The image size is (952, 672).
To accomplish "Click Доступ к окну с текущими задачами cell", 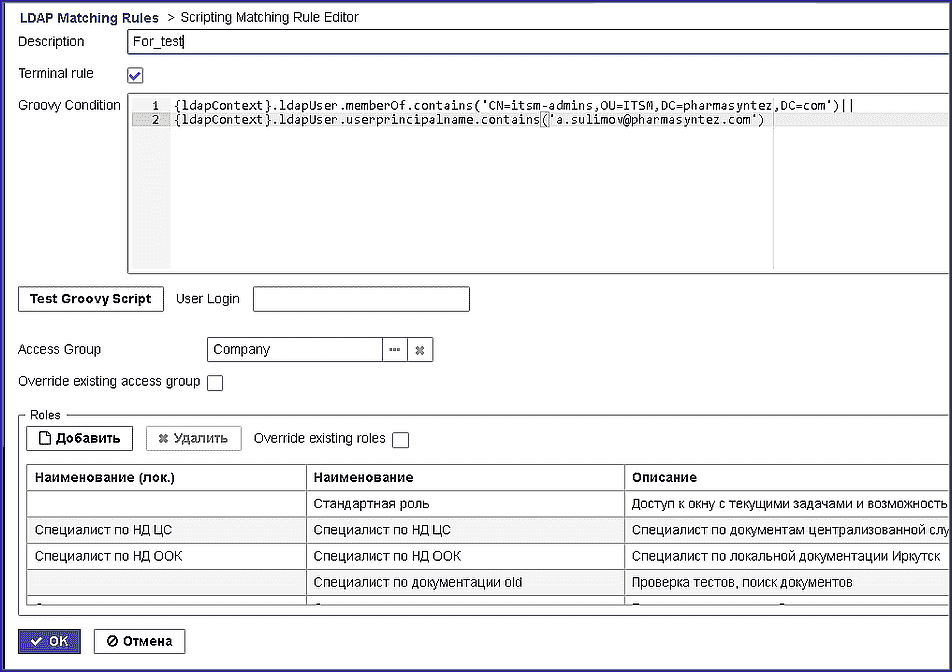I will point(788,504).
